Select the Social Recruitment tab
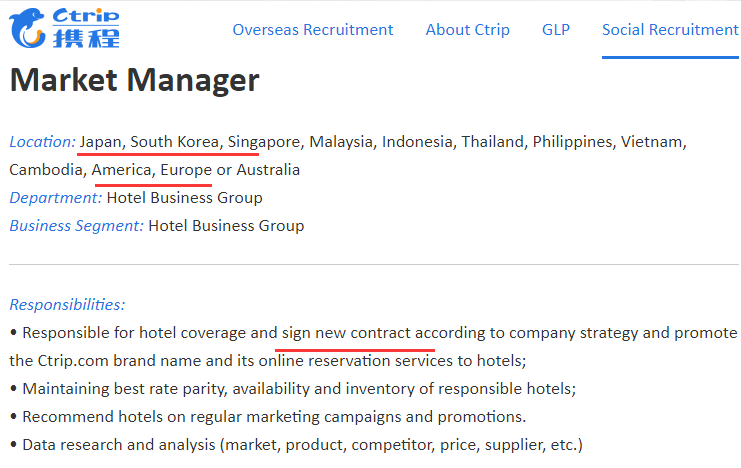Image resolution: width=741 pixels, height=468 pixels. 670,30
